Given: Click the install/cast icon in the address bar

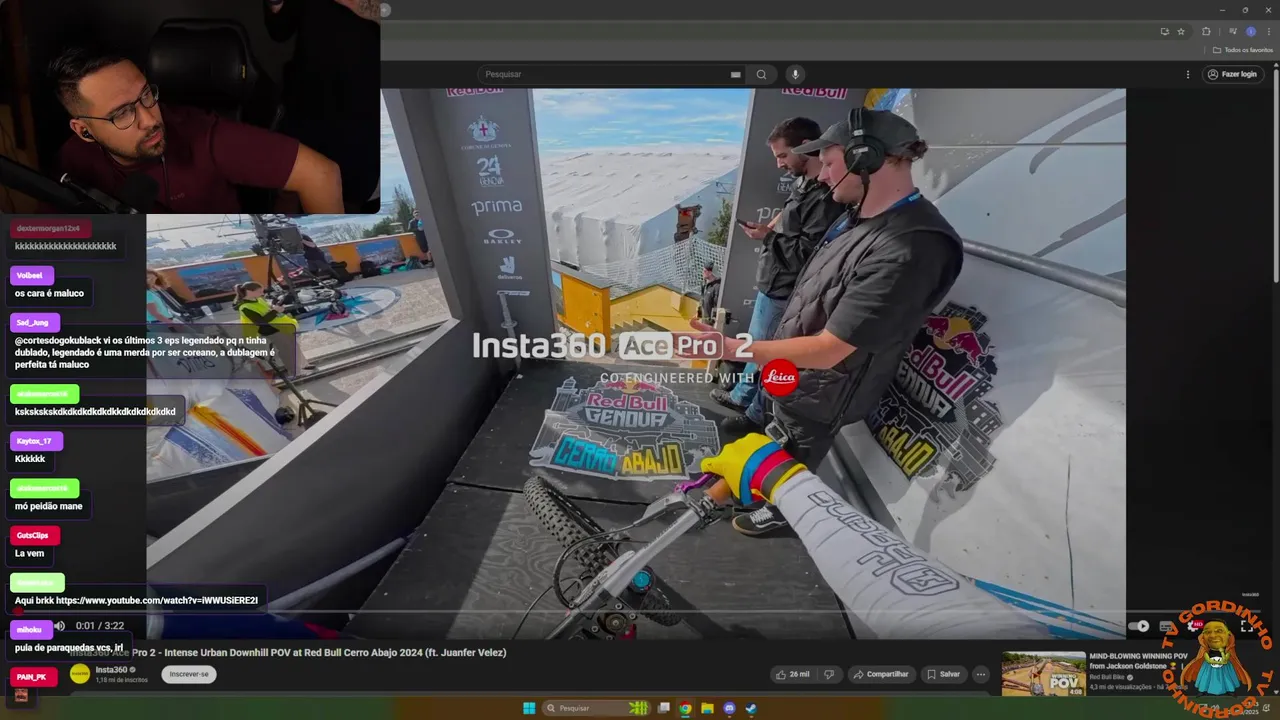Looking at the screenshot, I should pyautogui.click(x=1164, y=31).
